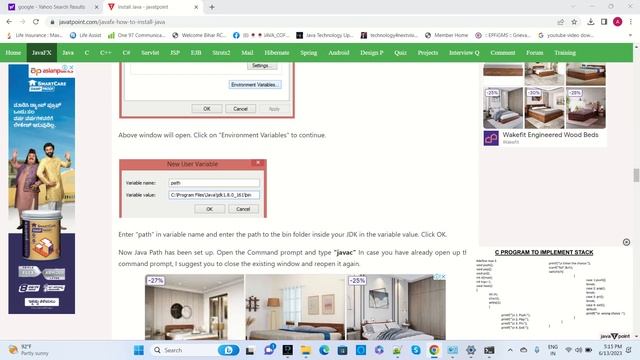Open Asian Paints SmartCare ad banner
Screen dimensions: 640x360
[42, 189]
